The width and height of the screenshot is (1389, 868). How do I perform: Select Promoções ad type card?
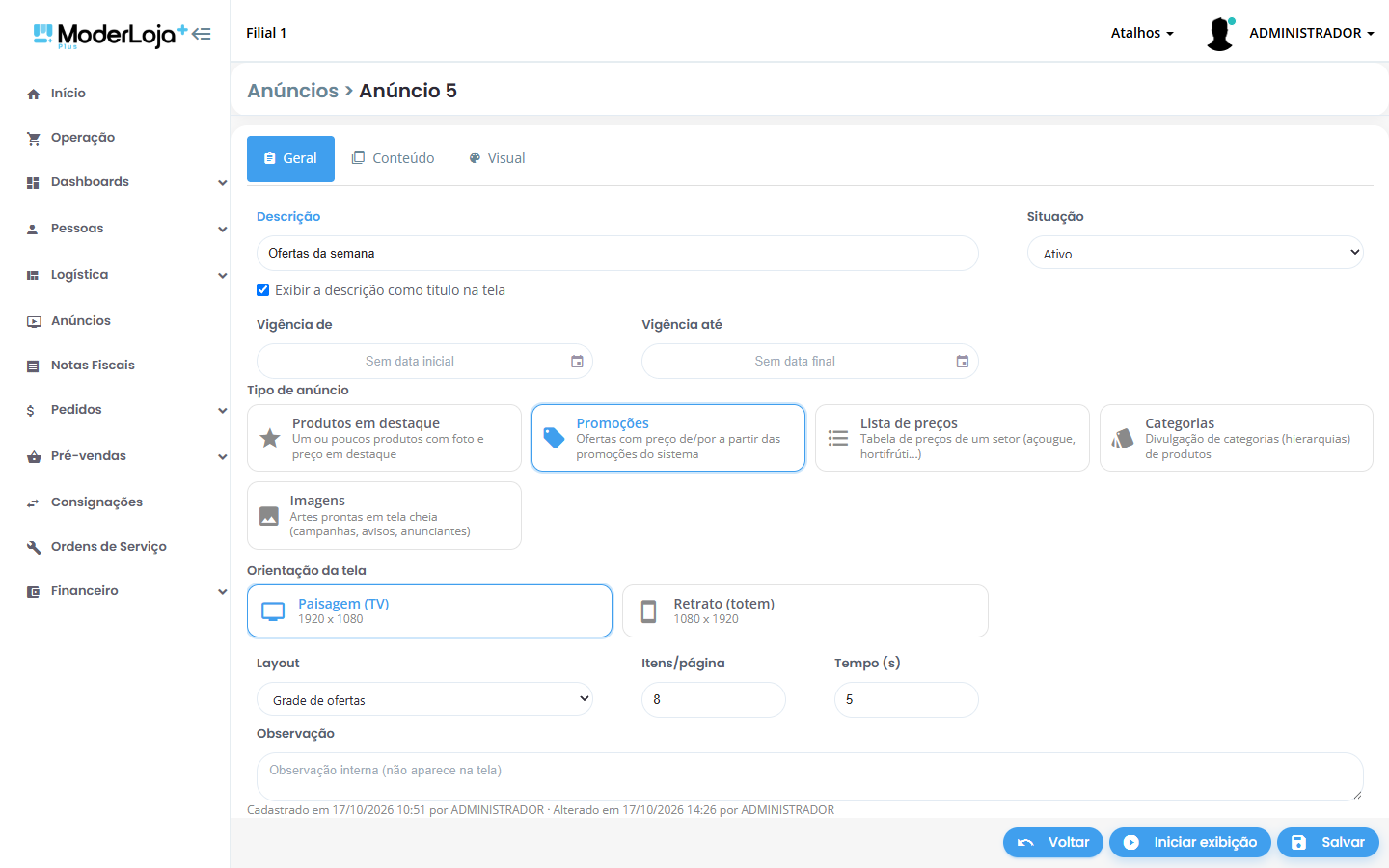pyautogui.click(x=668, y=438)
